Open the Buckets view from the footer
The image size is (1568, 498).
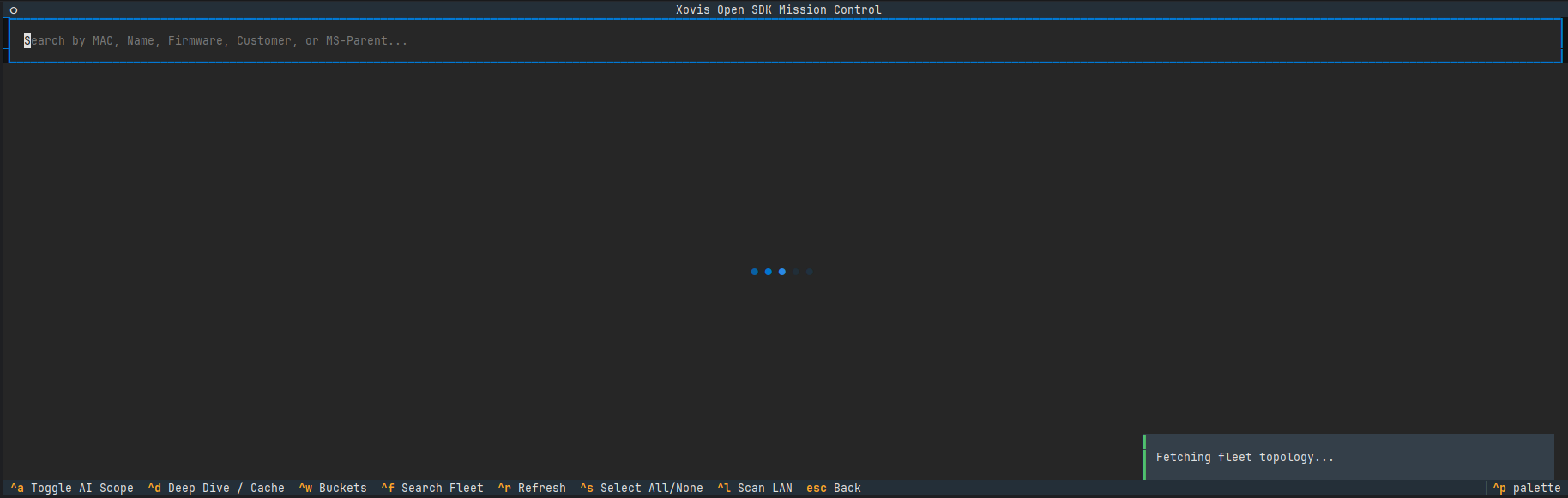[x=343, y=488]
